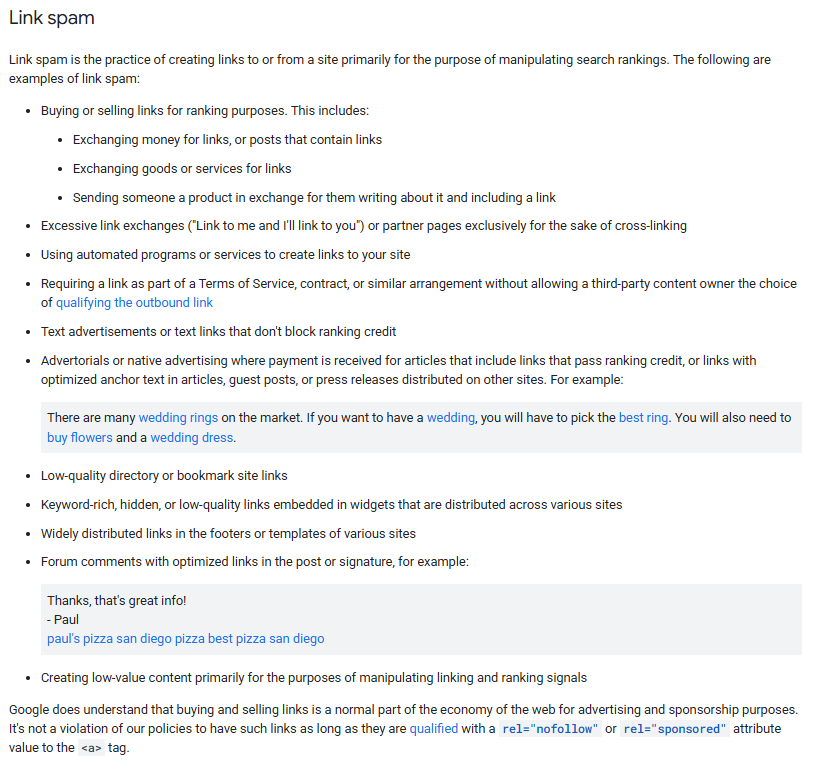The image size is (813, 771).
Task: Click the "Text advertisements or text links" bullet
Action: 218,331
